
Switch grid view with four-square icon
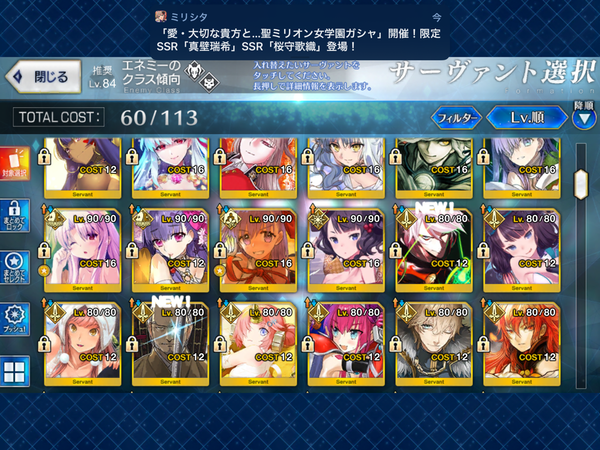pos(15,371)
